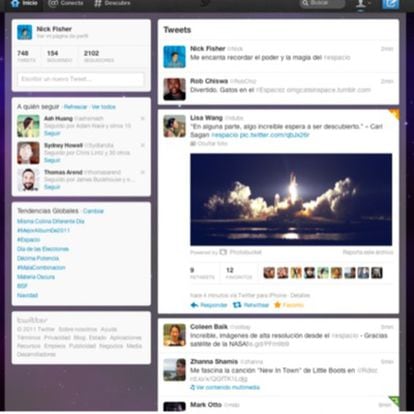
Task: Reply to Lisa Wang's tweet
Action: (209, 305)
